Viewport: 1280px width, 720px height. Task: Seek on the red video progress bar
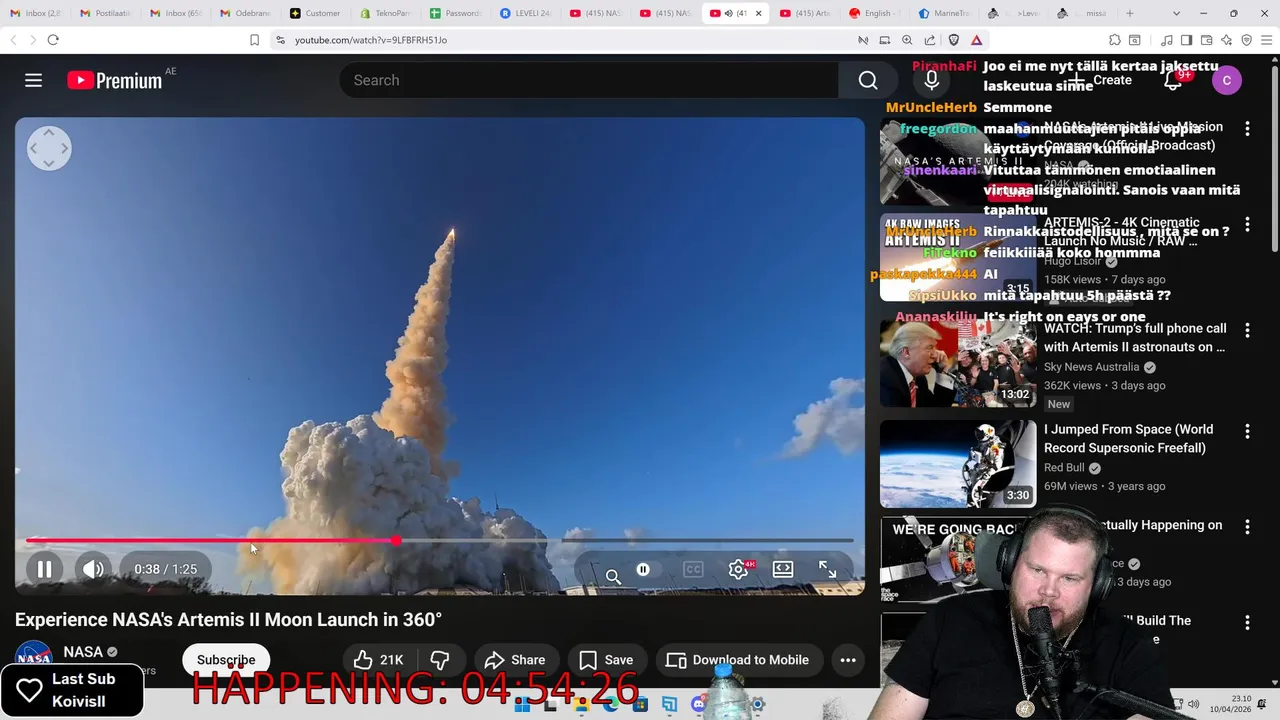pyautogui.click(x=440, y=540)
